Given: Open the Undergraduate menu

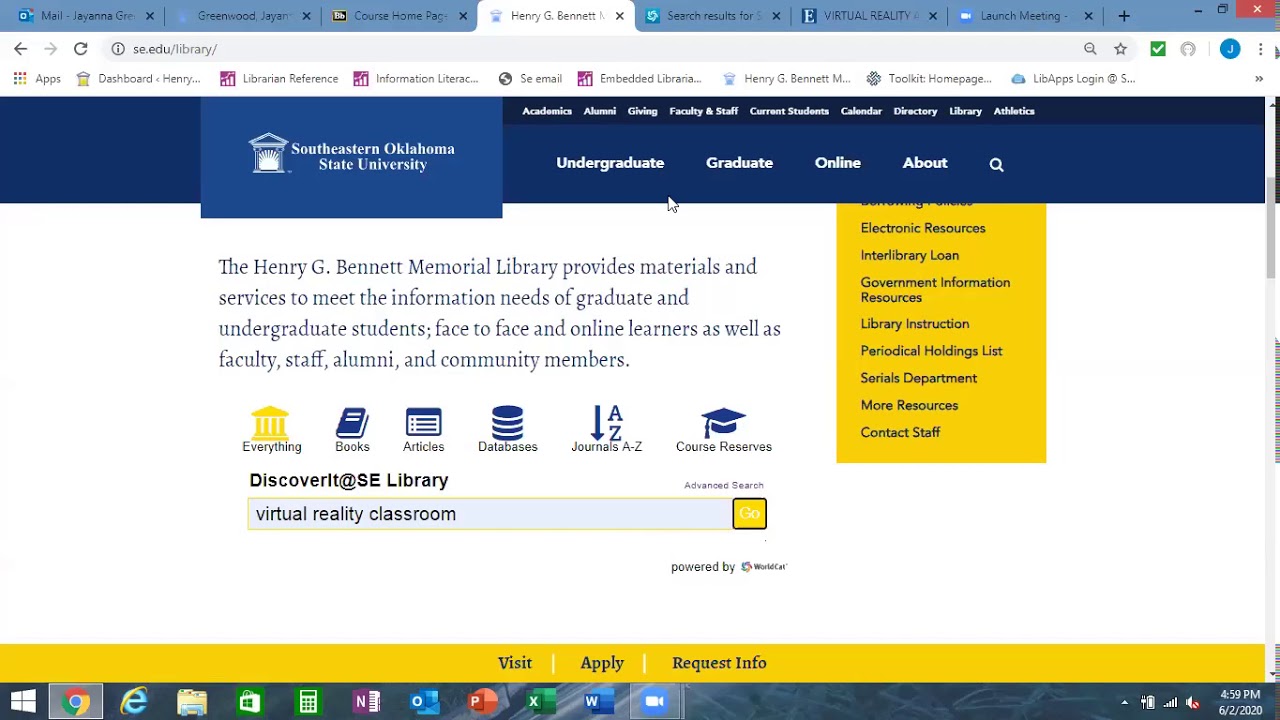Looking at the screenshot, I should 610,163.
